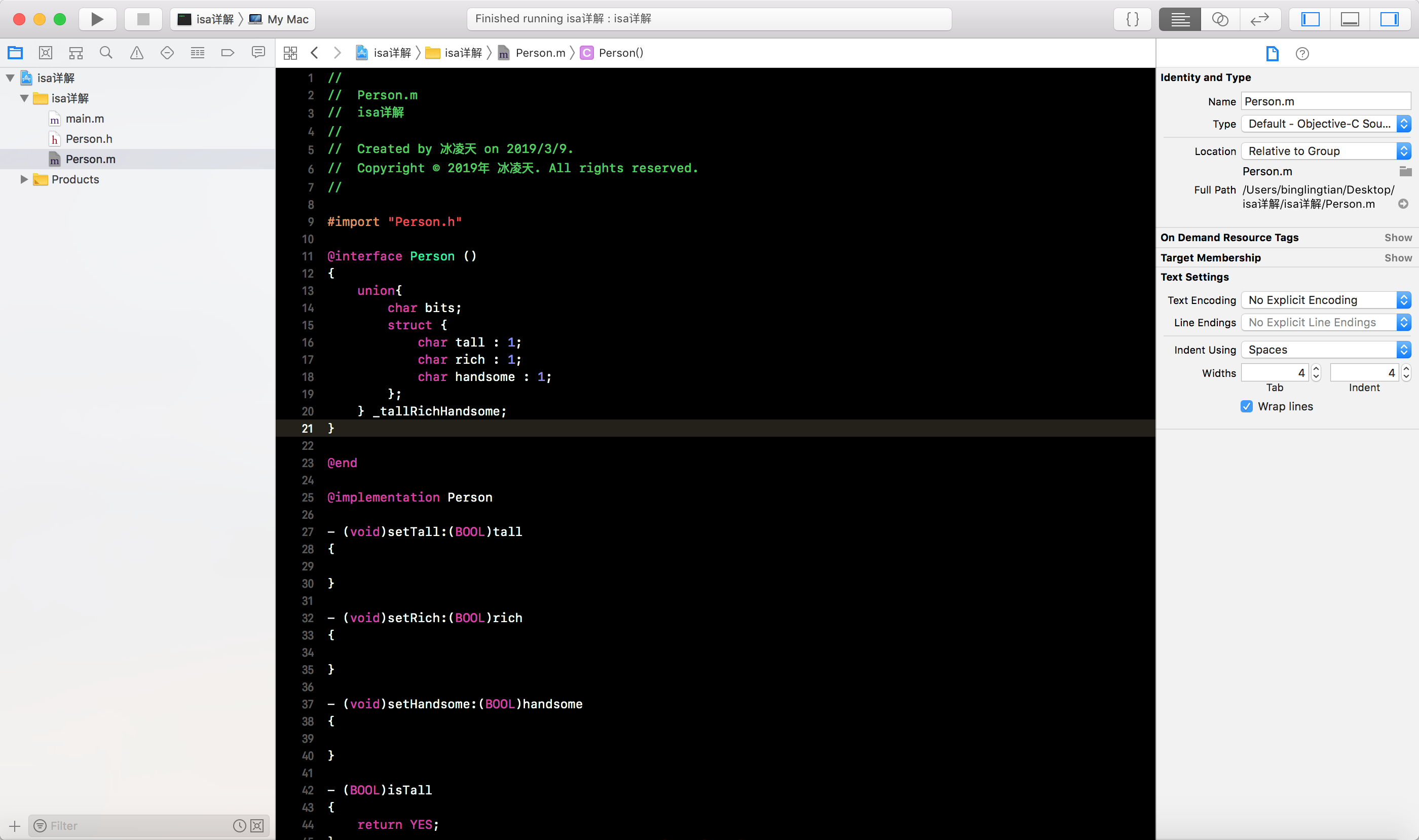Open the Indent Using dropdown

coord(1326,350)
